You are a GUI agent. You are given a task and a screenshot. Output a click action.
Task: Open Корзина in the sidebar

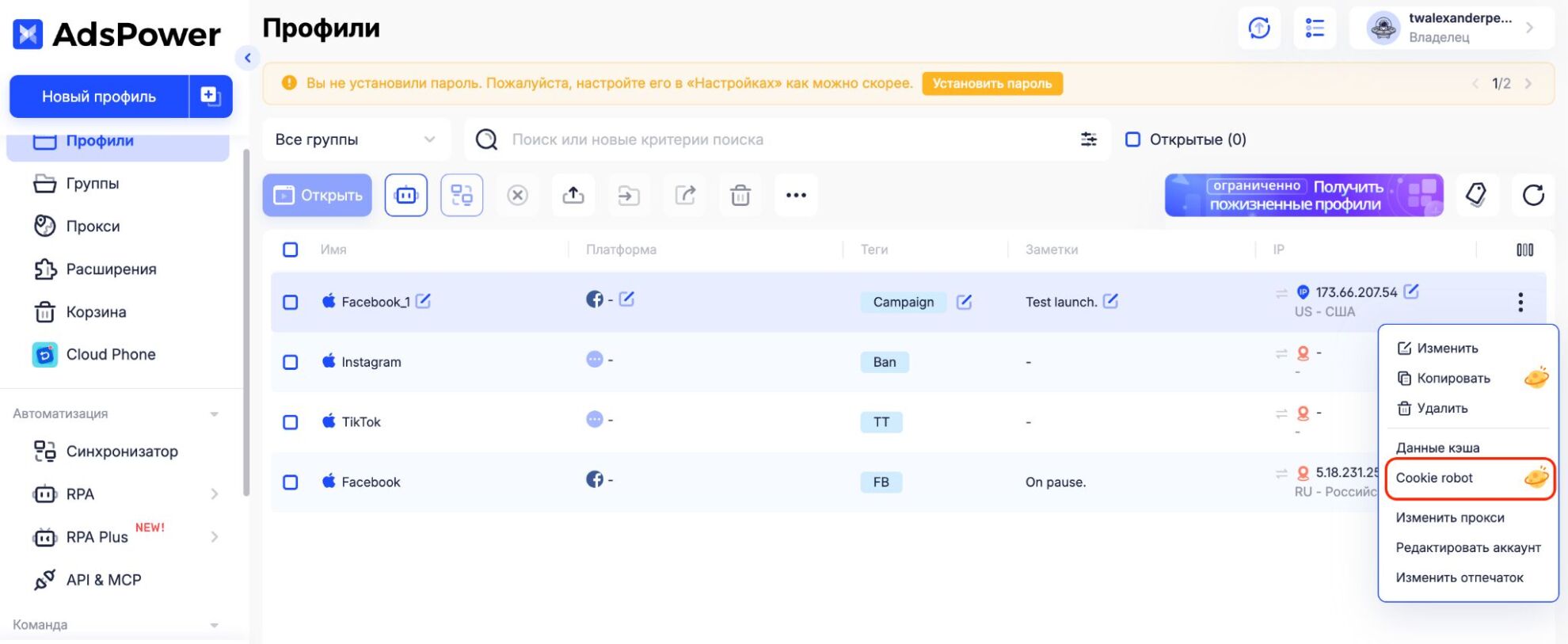[97, 312]
